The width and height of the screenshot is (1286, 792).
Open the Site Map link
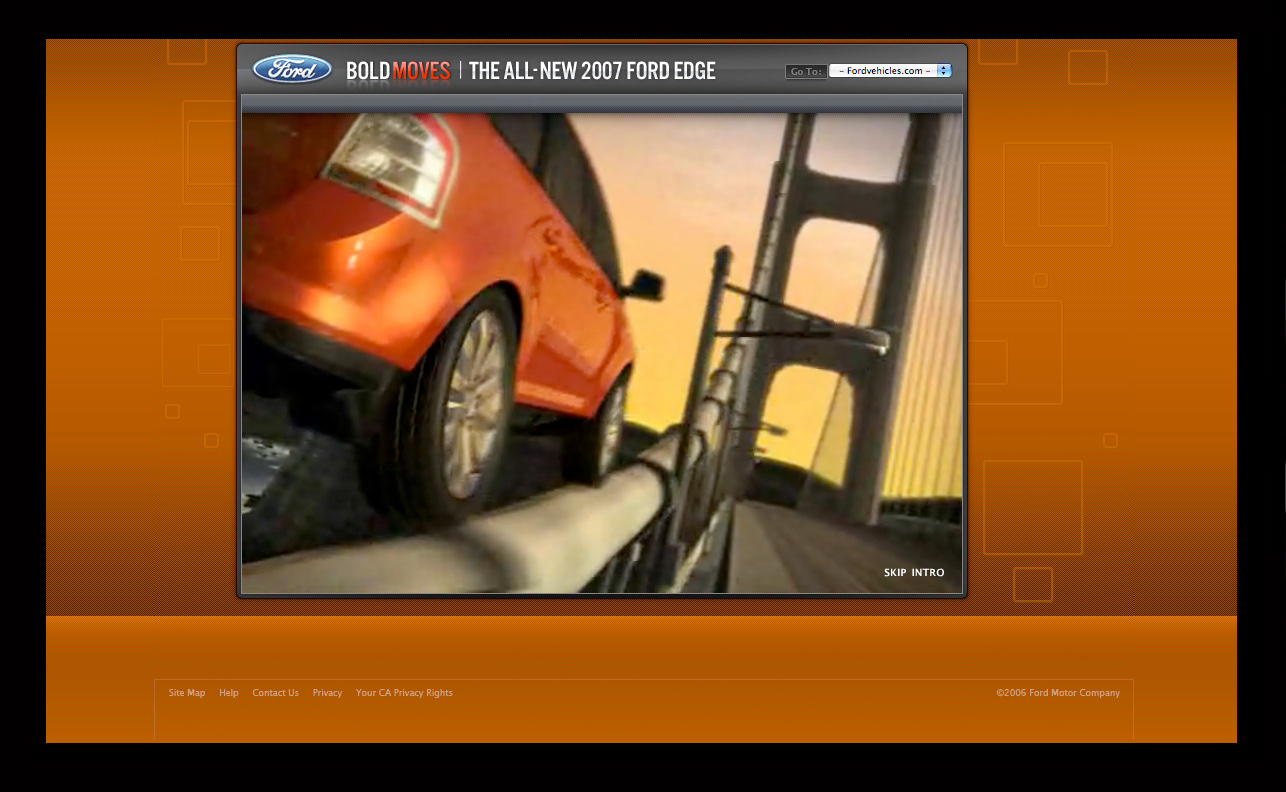(187, 693)
